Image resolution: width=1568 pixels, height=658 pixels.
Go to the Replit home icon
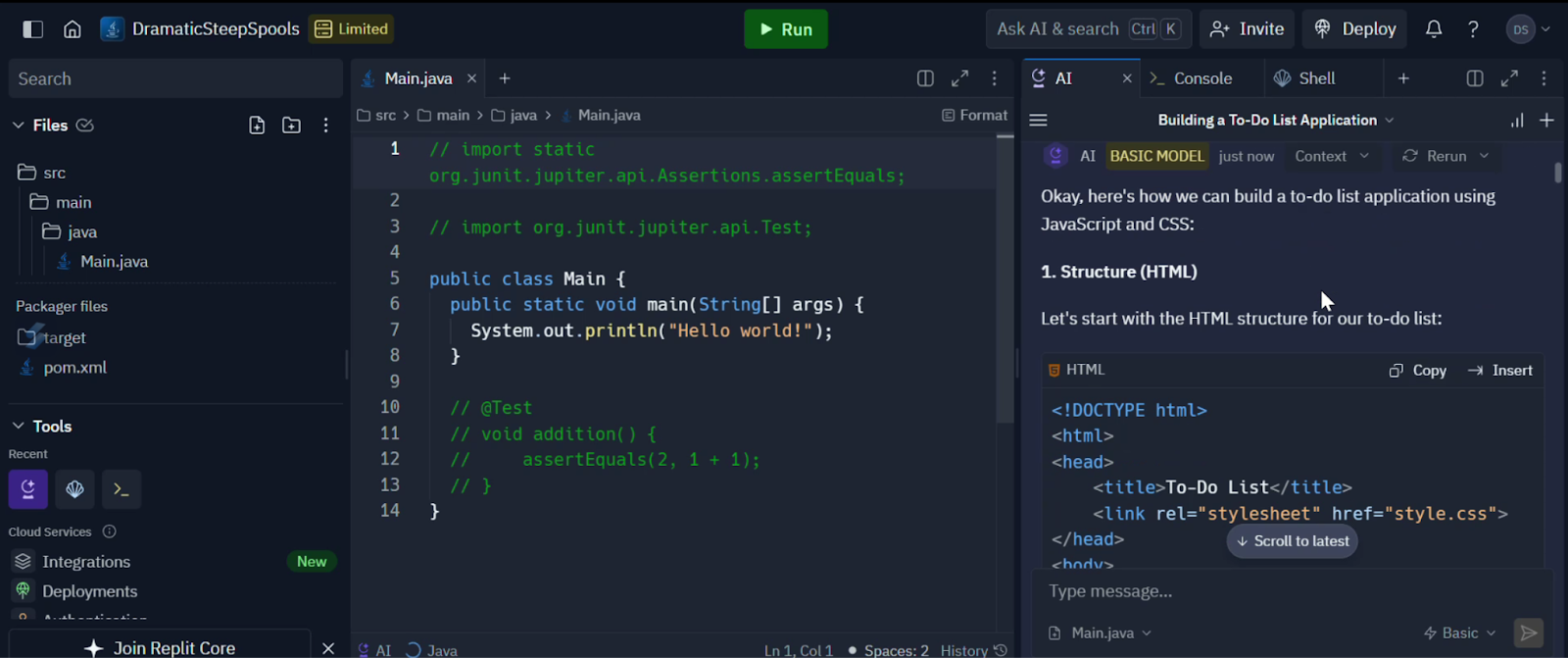(x=73, y=29)
